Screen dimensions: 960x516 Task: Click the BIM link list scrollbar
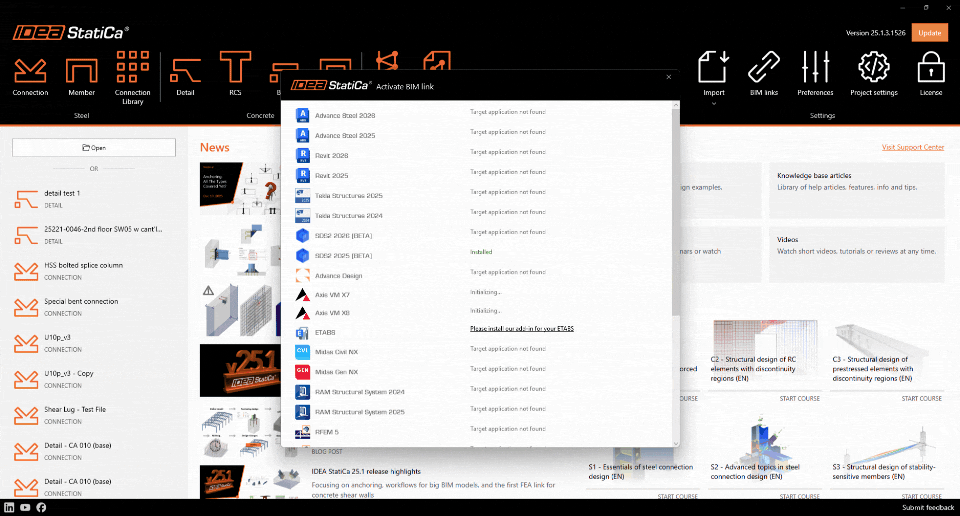coord(676,211)
